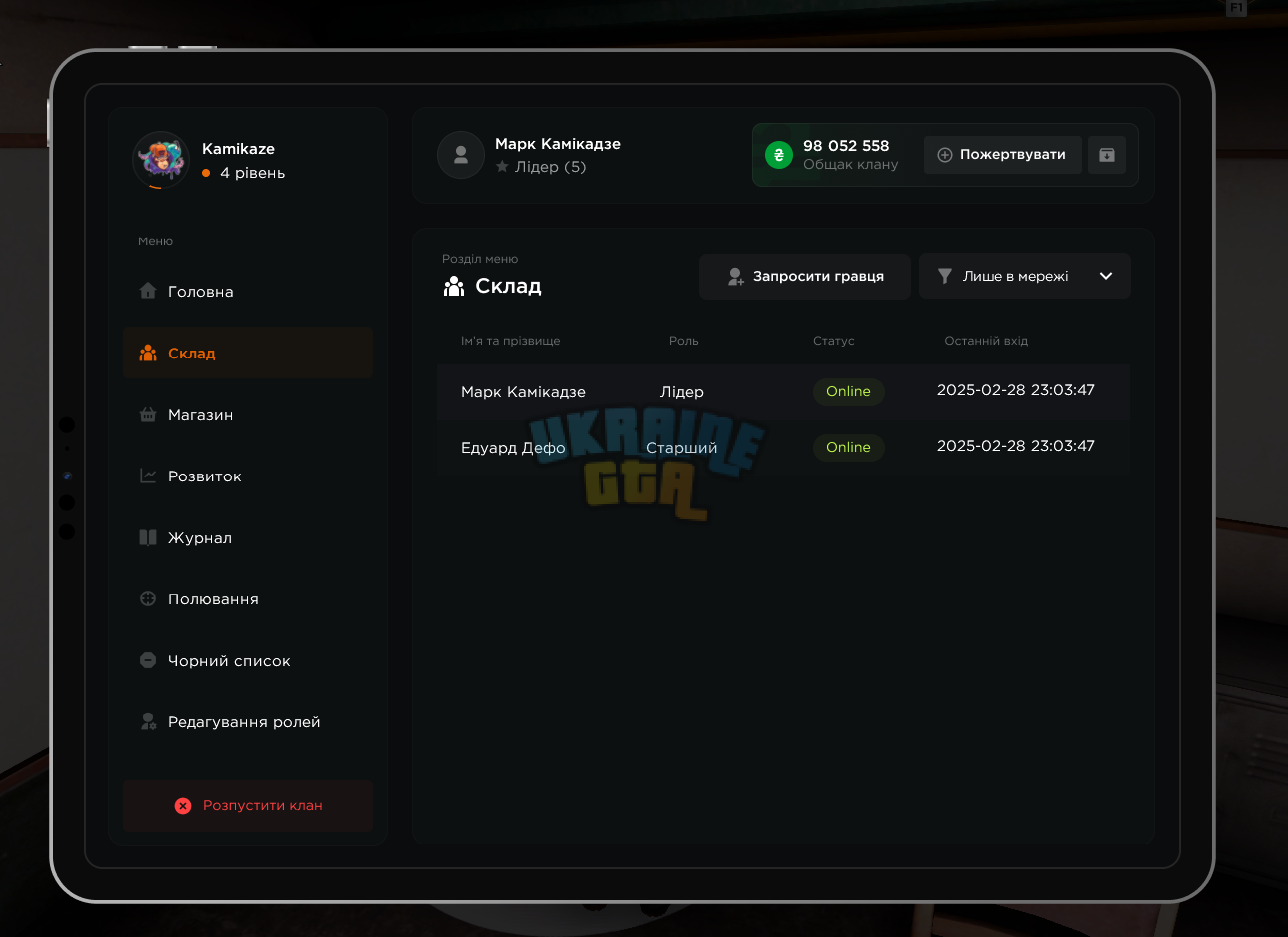Click the star icon beside Лідер (5)
The height and width of the screenshot is (937, 1288).
[x=502, y=167]
